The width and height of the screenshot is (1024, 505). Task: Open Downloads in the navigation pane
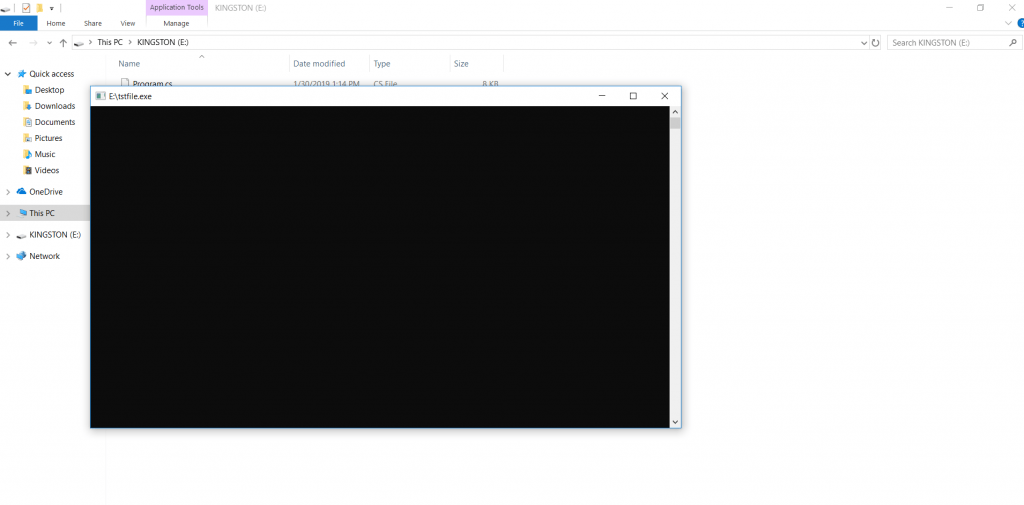tap(55, 106)
